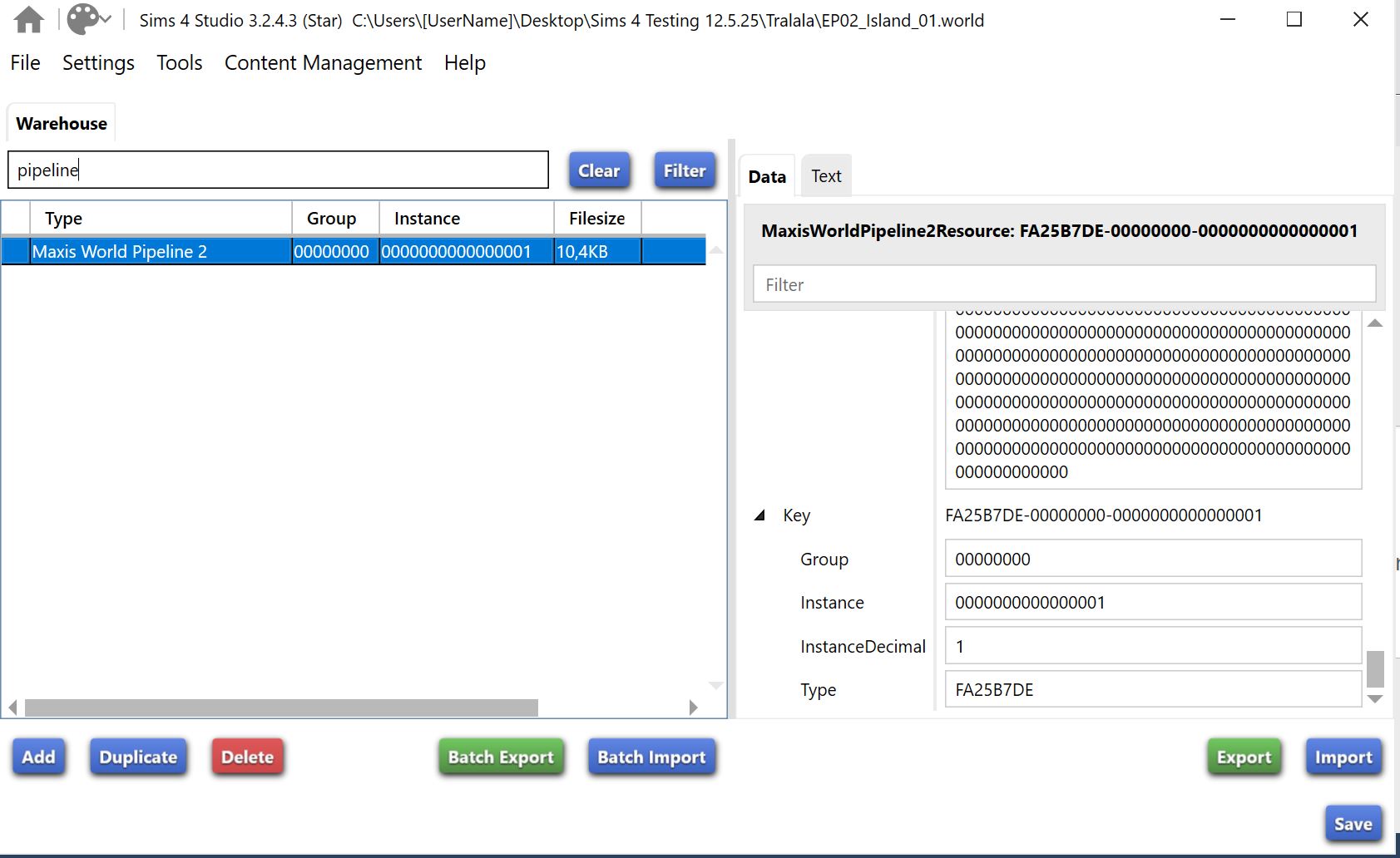1400x858 pixels.
Task: Go to the home screen icon
Action: (x=29, y=19)
